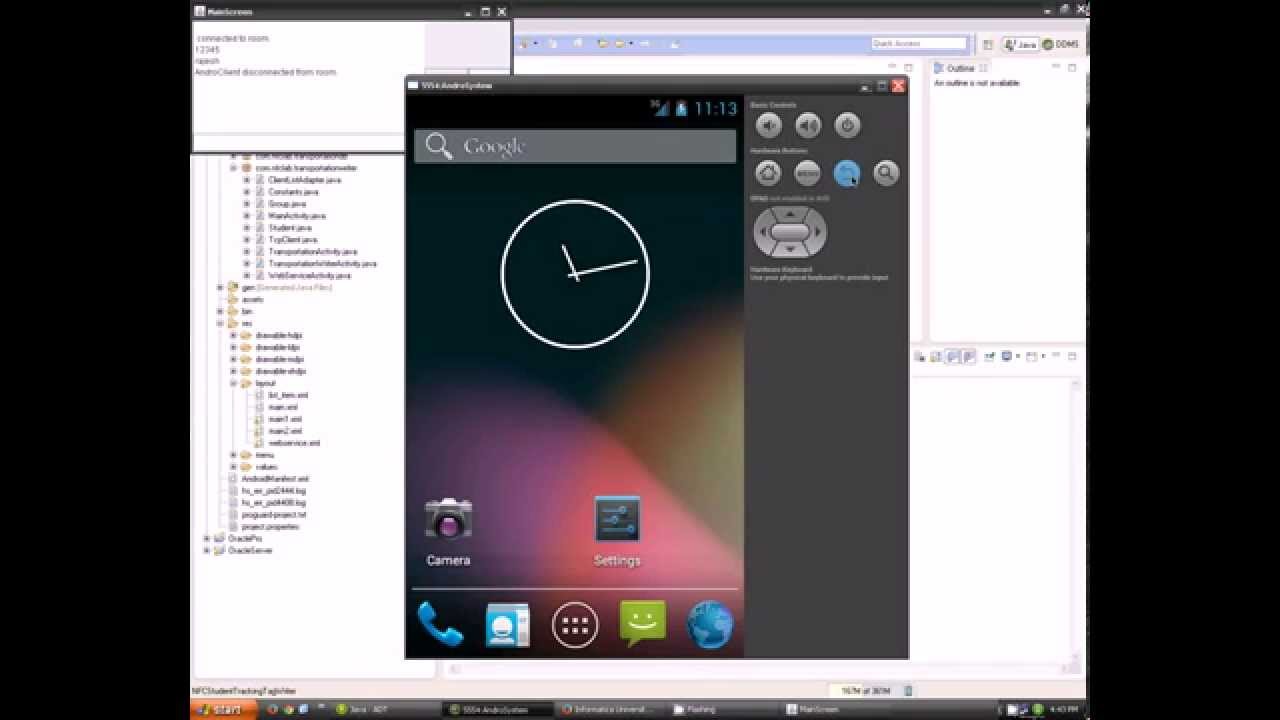Raise the emulator volume with volume-up button
1280x720 pixels.
pyautogui.click(x=808, y=125)
